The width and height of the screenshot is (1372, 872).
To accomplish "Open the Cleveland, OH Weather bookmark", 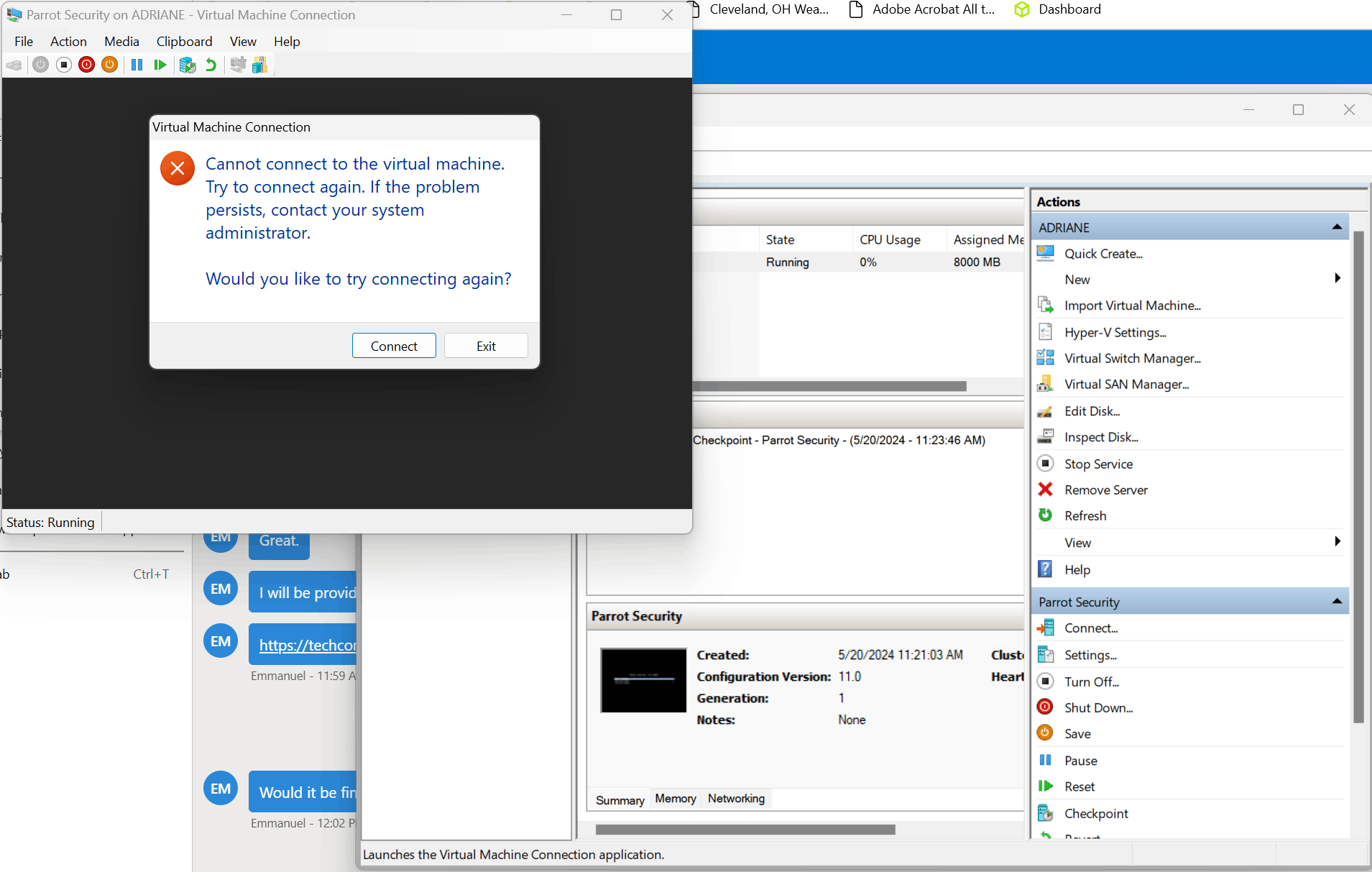I will click(759, 9).
